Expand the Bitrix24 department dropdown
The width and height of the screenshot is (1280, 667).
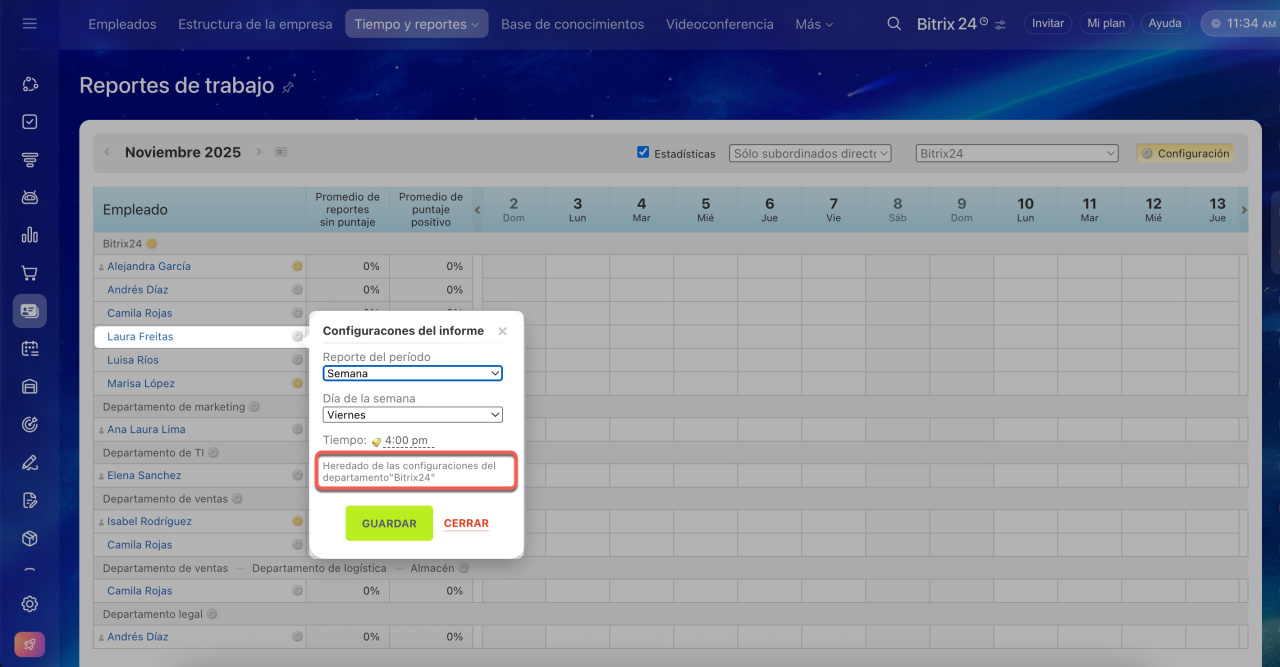1016,153
